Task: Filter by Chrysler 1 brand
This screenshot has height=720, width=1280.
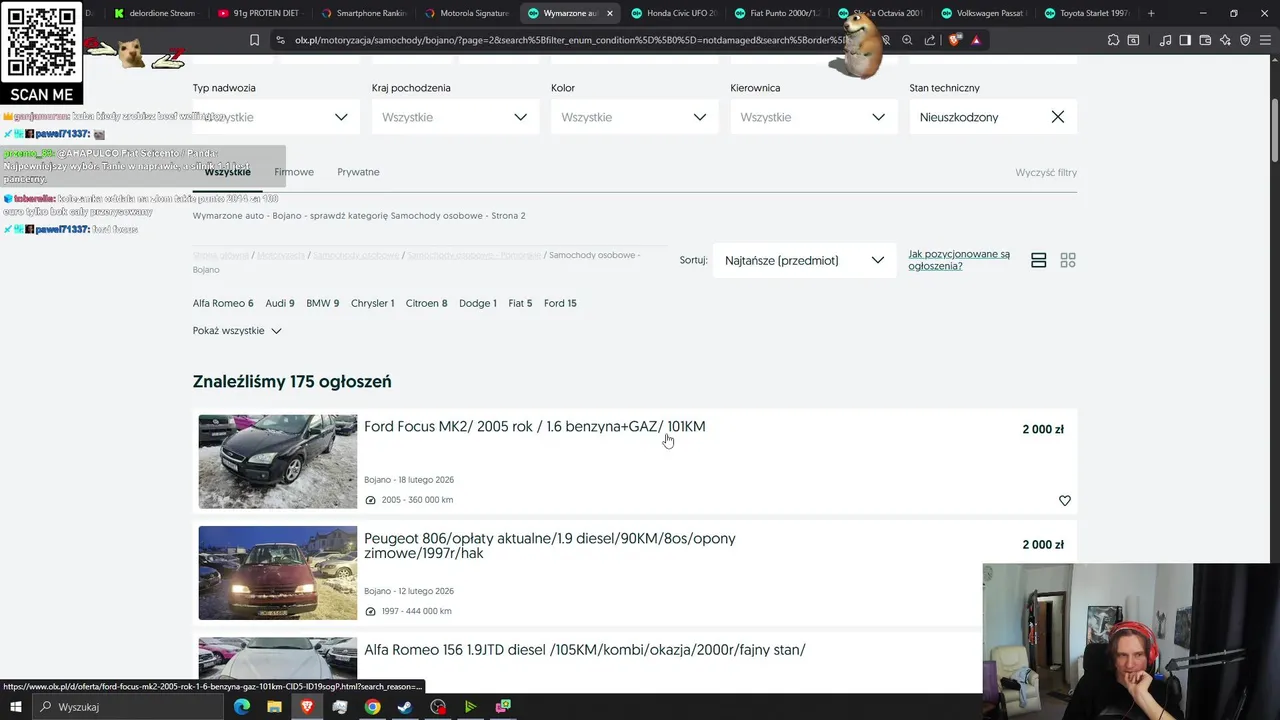Action: (372, 303)
